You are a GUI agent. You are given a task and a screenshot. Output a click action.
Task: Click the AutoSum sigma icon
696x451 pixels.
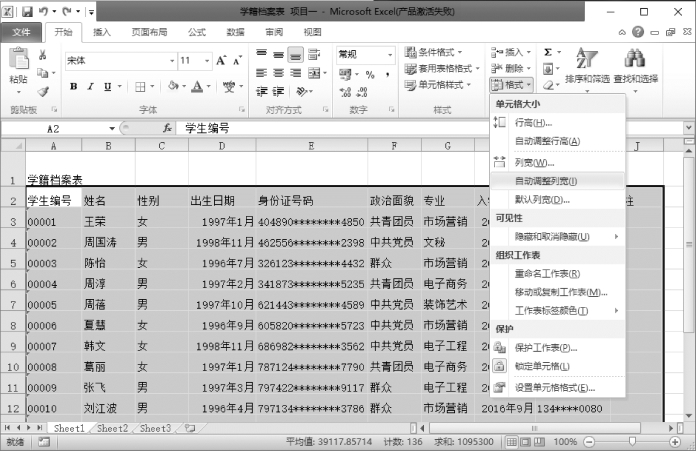pyautogui.click(x=548, y=51)
